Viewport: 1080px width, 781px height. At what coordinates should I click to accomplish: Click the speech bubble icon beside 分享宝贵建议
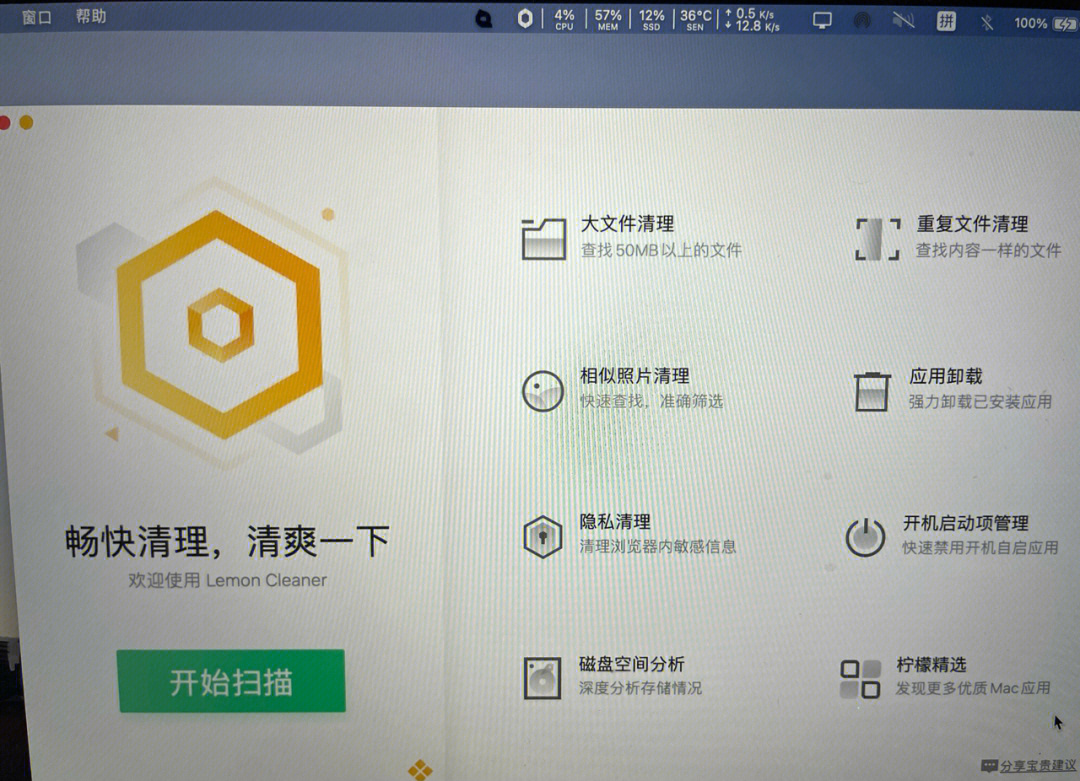click(x=989, y=765)
